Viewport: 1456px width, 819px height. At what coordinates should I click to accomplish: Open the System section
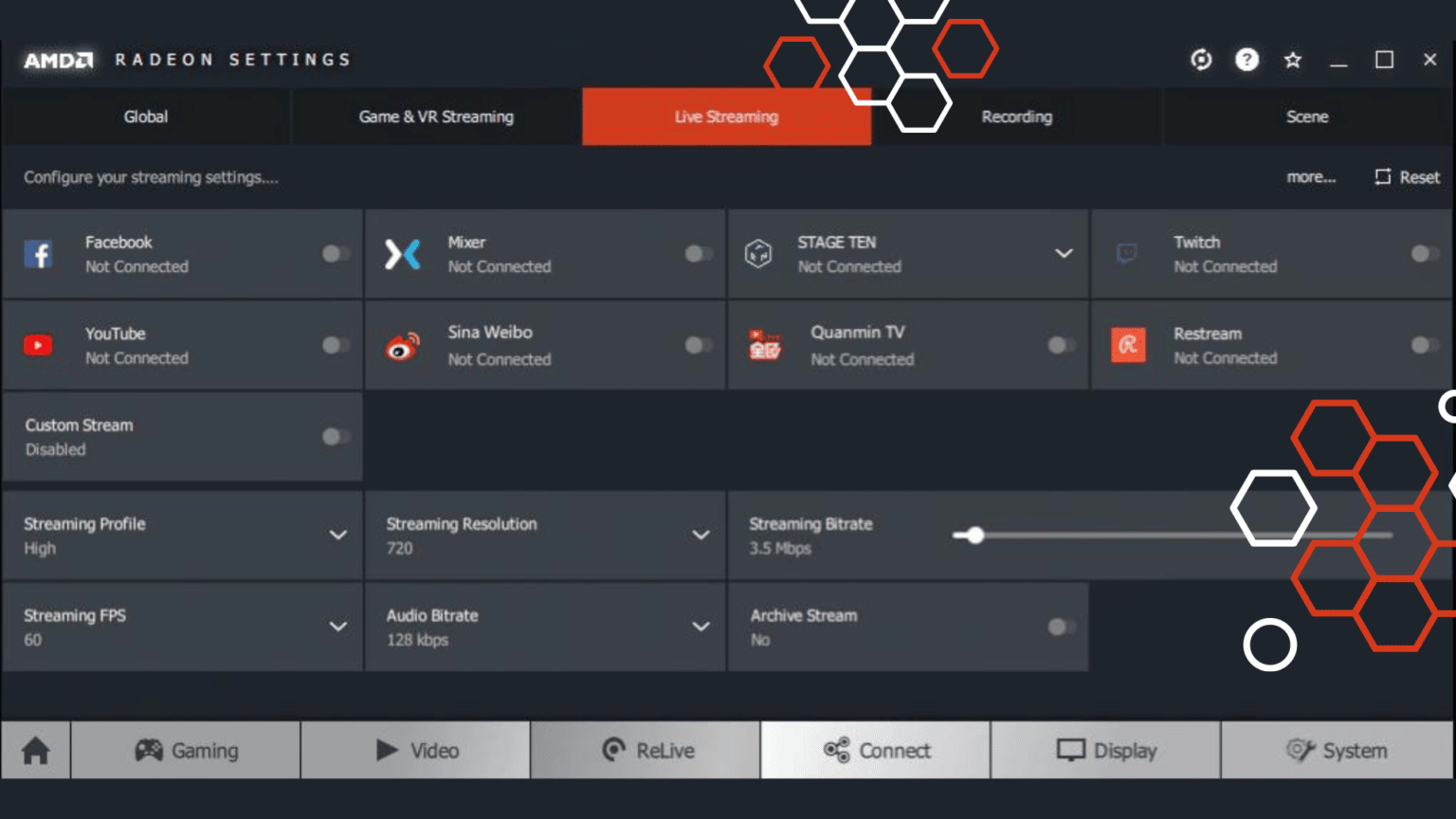[1337, 751]
